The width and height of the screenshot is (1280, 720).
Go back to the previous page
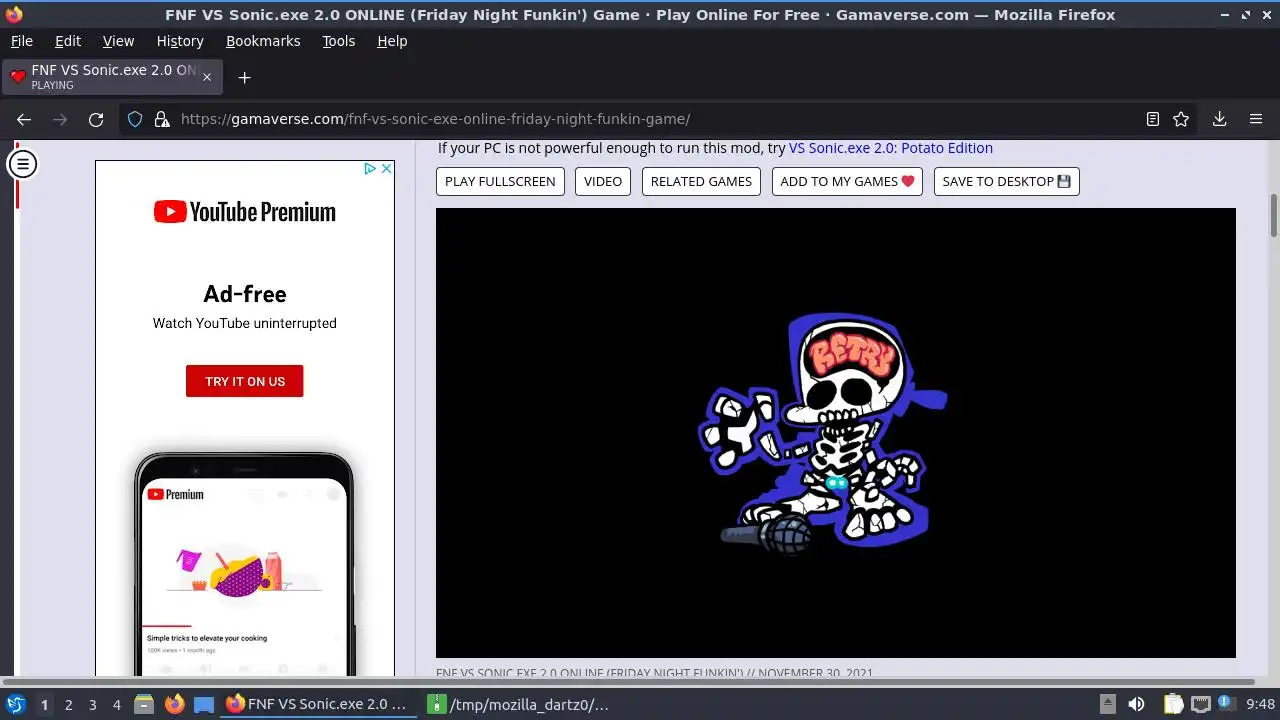[x=24, y=119]
